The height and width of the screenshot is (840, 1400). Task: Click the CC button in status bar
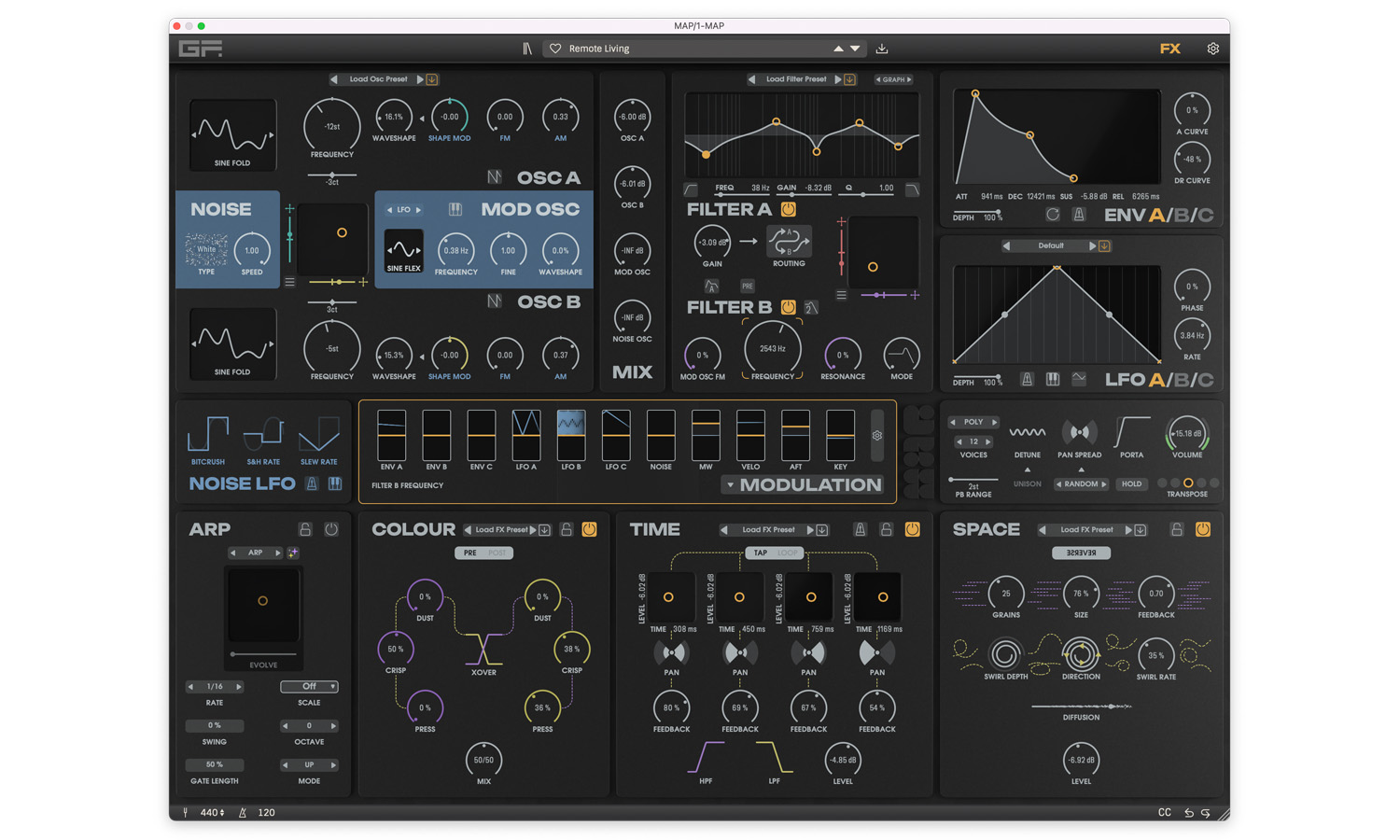pyautogui.click(x=1165, y=812)
